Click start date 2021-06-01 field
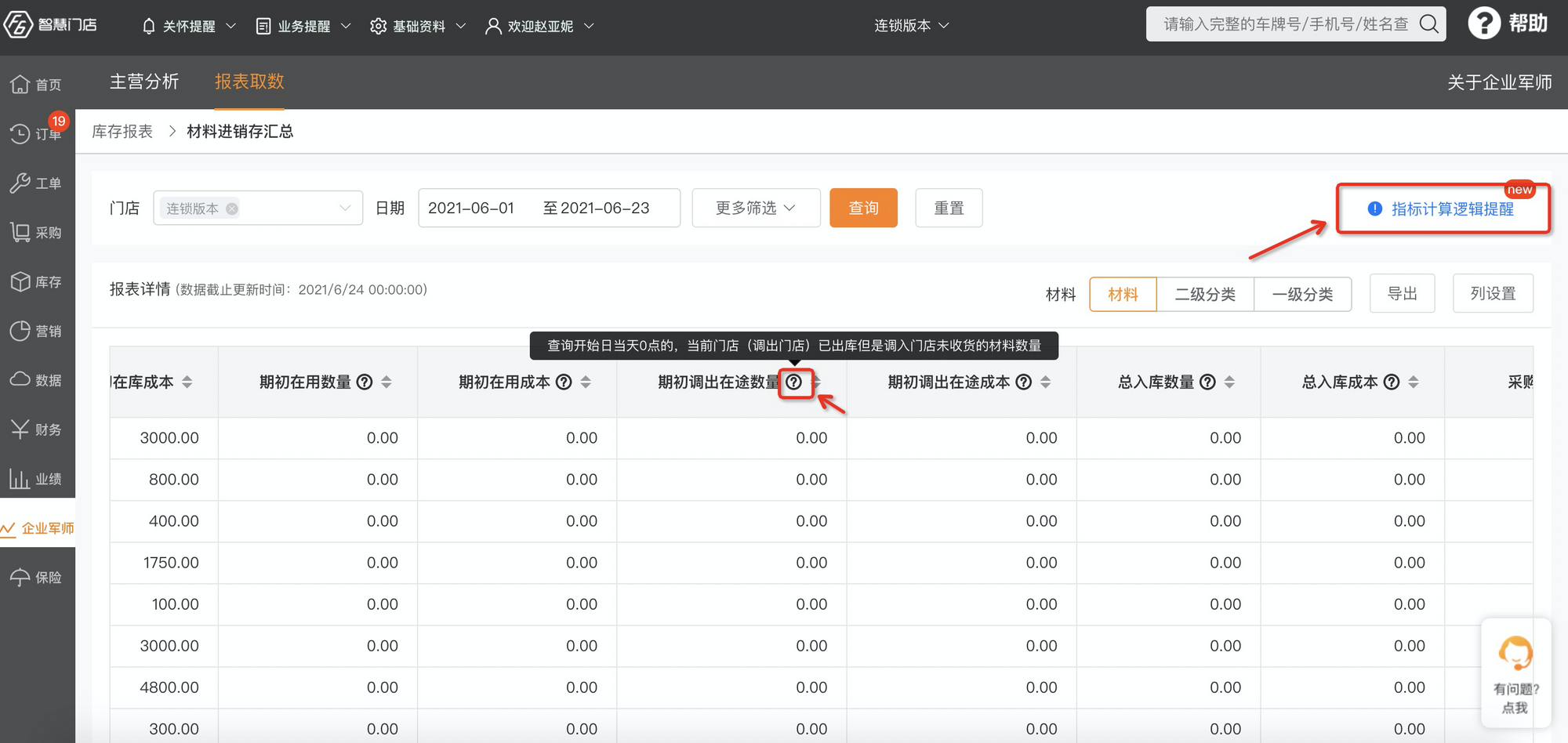Image resolution: width=1568 pixels, height=743 pixels. (x=471, y=208)
